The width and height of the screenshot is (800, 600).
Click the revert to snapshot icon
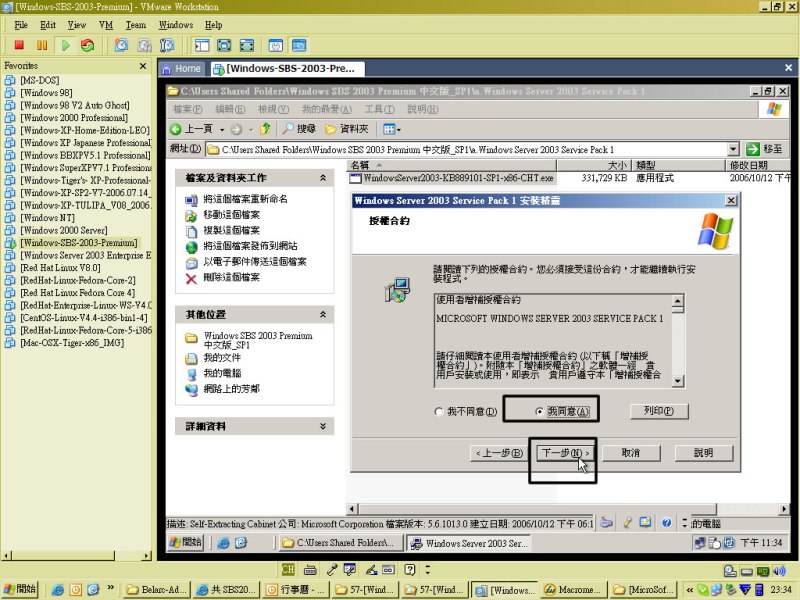point(144,45)
